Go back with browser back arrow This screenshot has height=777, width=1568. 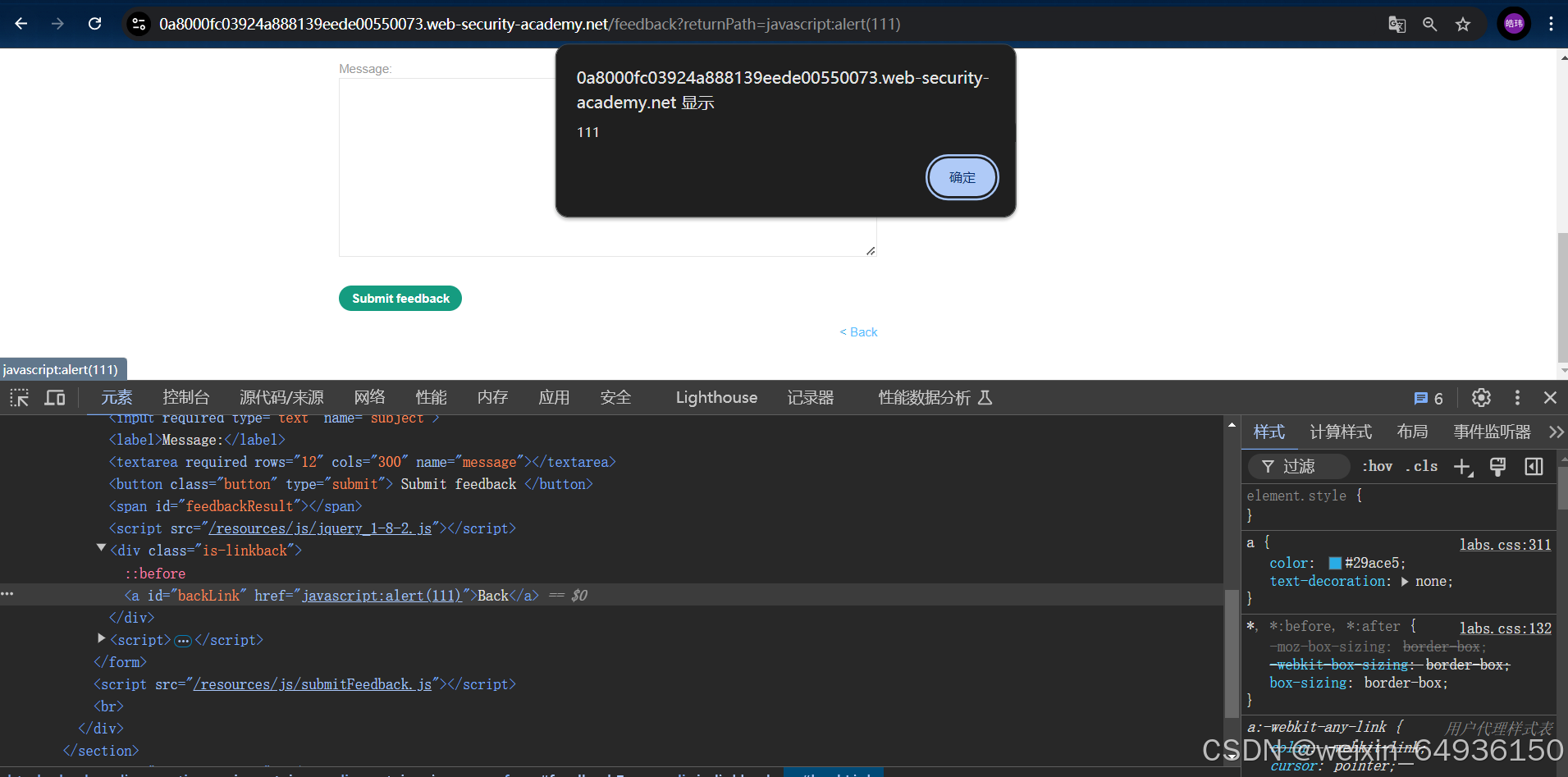point(21,24)
